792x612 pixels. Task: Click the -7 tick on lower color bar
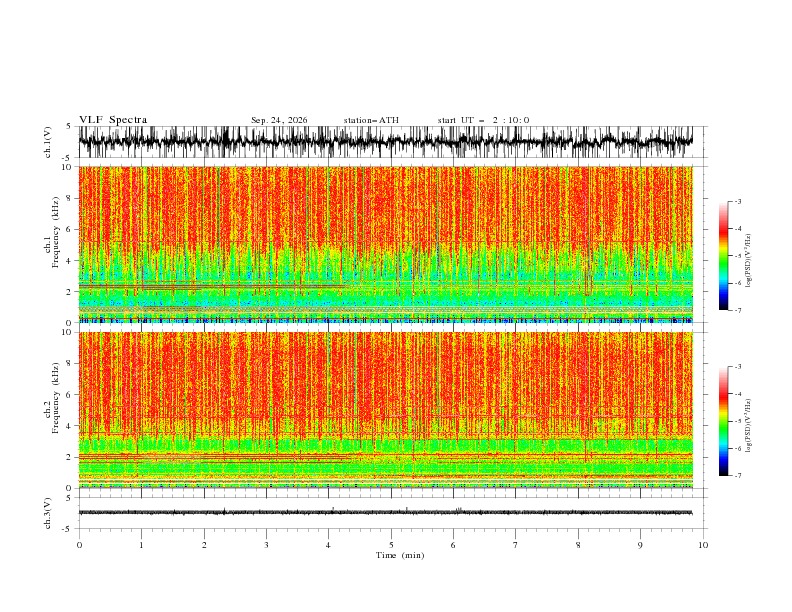(738, 476)
